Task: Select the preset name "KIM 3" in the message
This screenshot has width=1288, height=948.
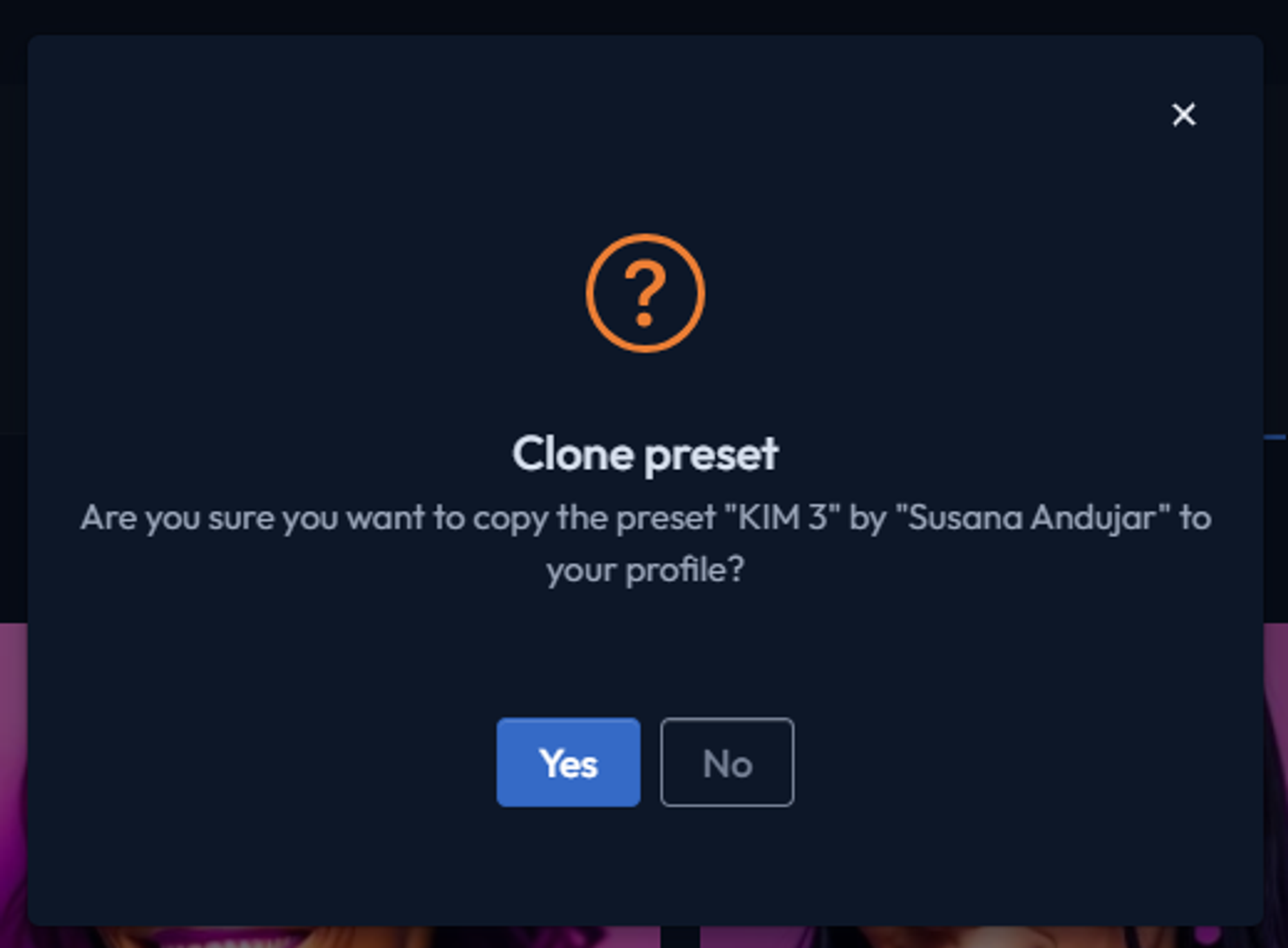Action: point(781,516)
